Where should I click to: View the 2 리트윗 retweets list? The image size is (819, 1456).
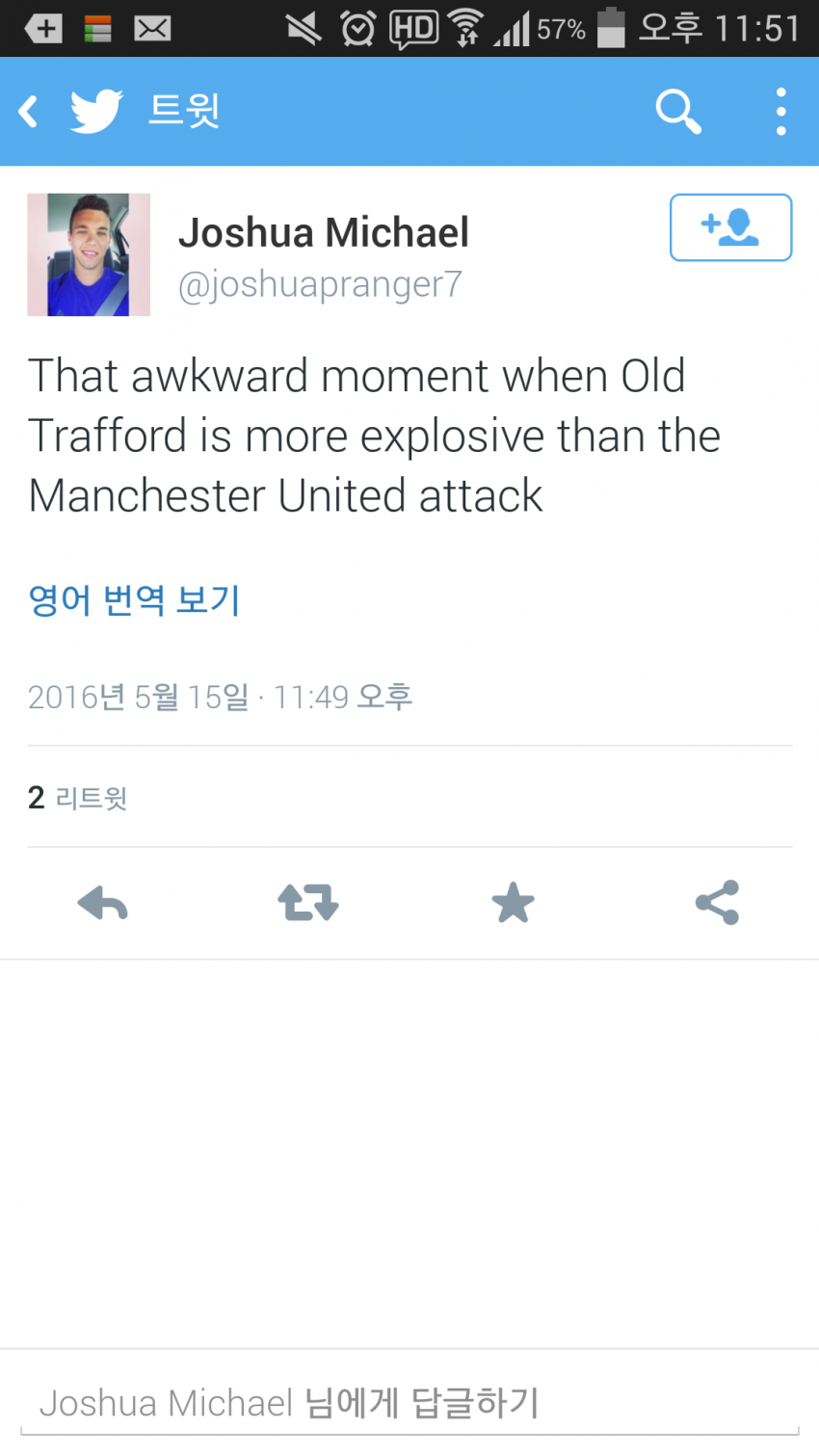click(x=77, y=798)
